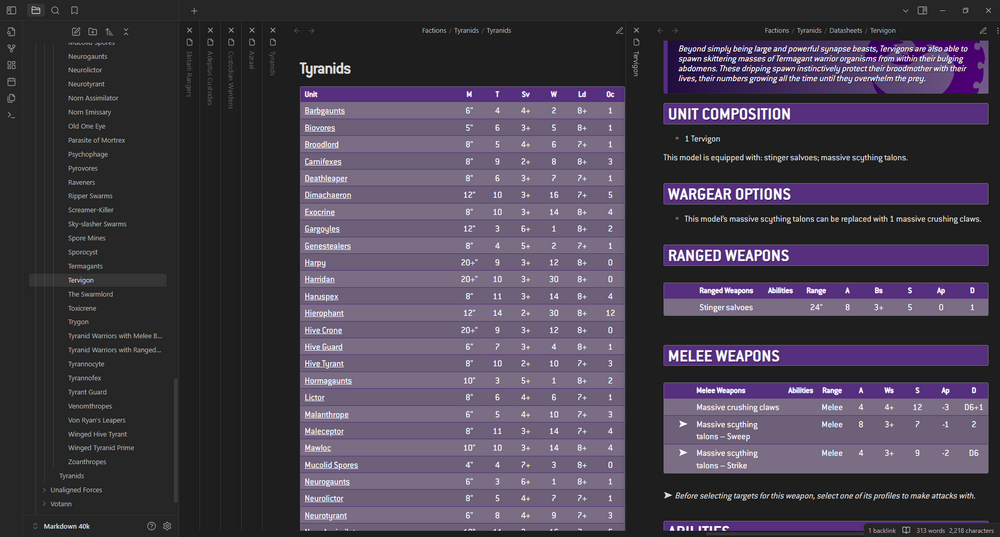Screen dimensions: 1000x537
Task: Open a new tab with plus icon
Action: (194, 10)
